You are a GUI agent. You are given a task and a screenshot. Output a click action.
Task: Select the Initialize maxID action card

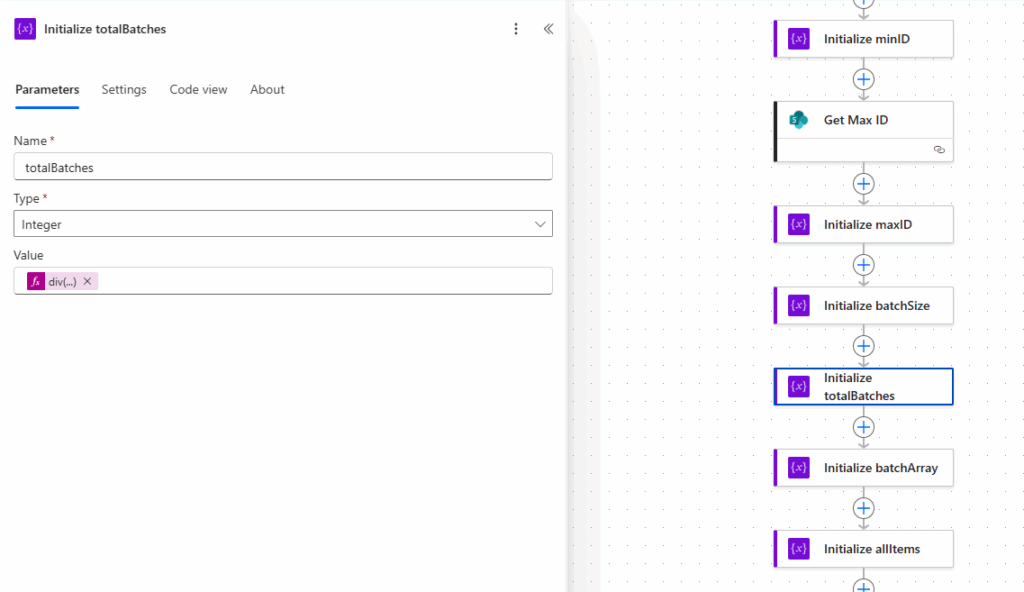click(863, 225)
